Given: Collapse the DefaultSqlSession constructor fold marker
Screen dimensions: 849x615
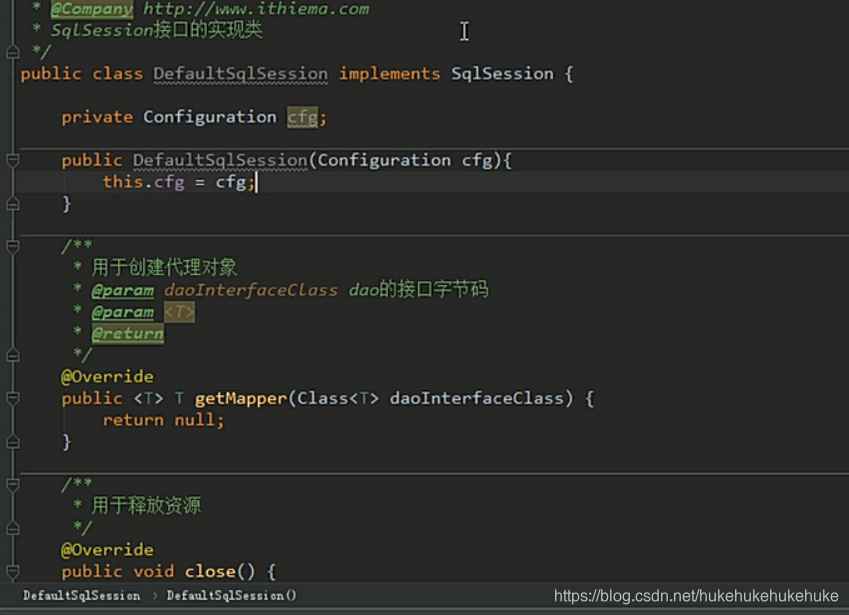Looking at the screenshot, I should (x=13, y=160).
